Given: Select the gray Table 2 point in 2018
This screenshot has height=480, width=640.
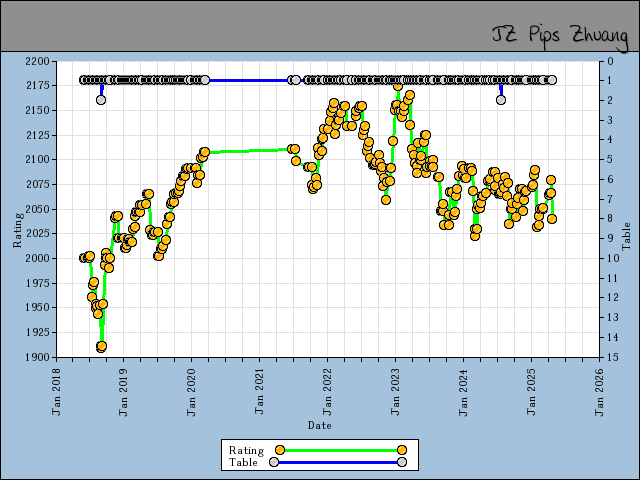Looking at the screenshot, I should pos(101,100).
